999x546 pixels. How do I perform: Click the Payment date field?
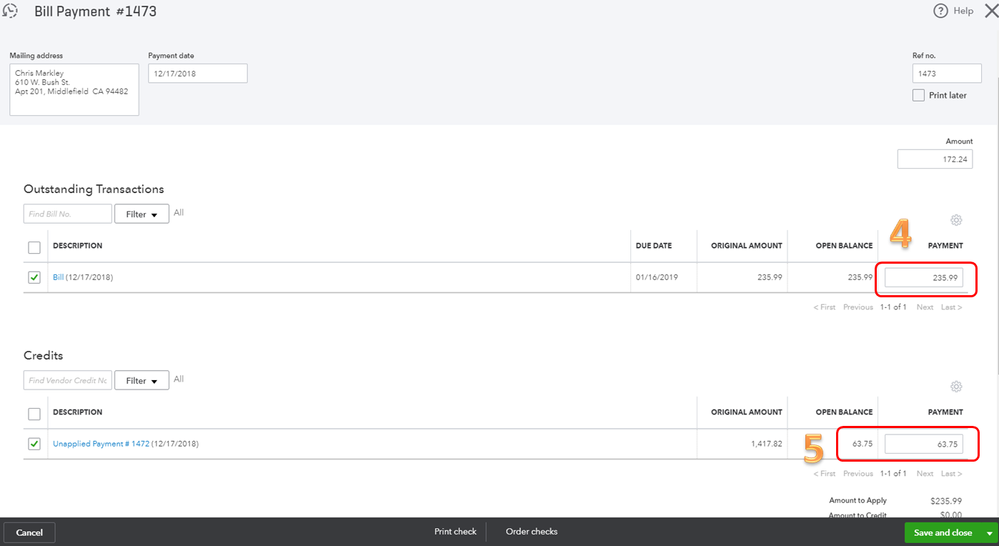click(x=198, y=73)
